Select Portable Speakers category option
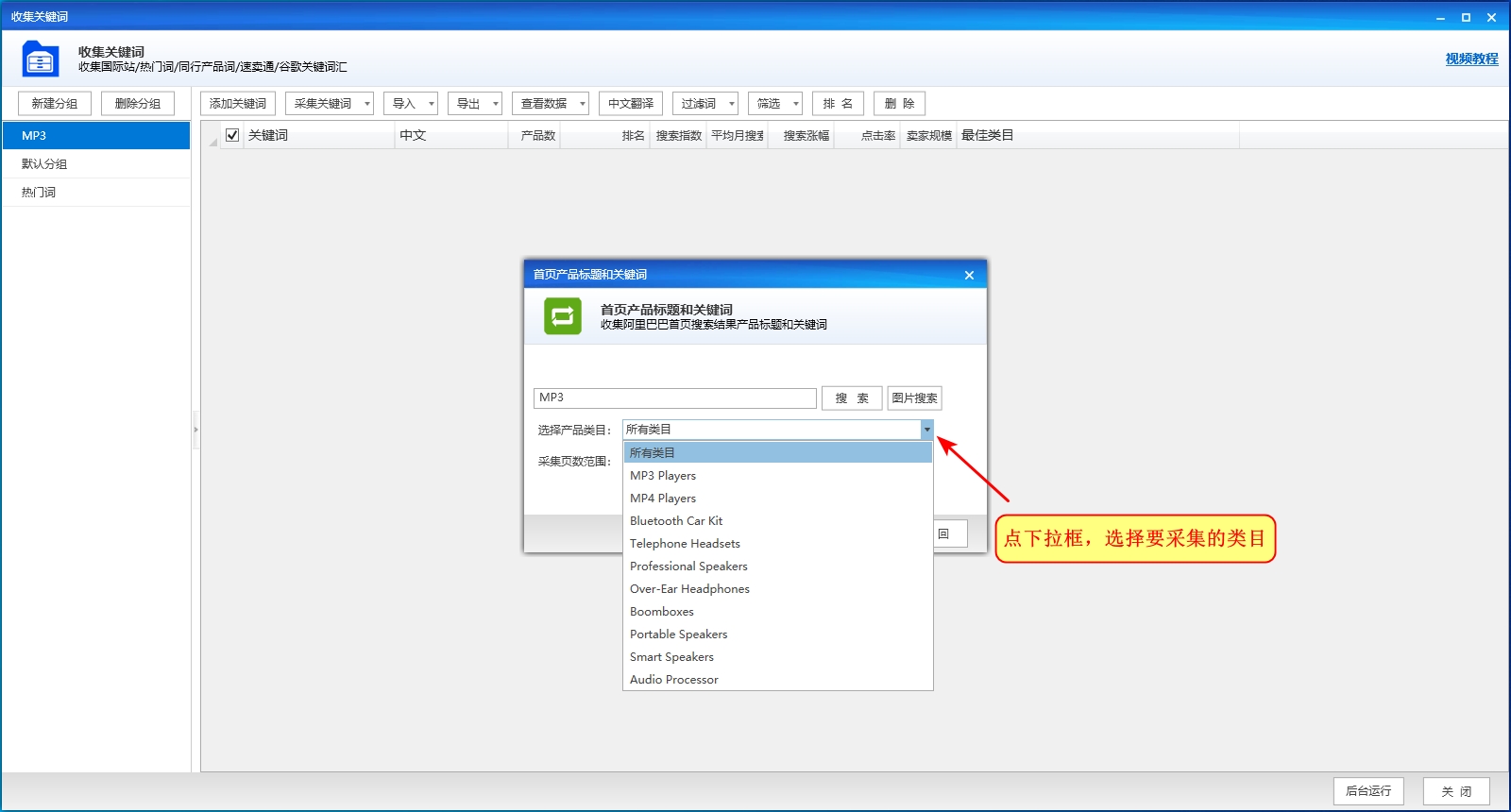This screenshot has width=1511, height=812. tap(778, 634)
